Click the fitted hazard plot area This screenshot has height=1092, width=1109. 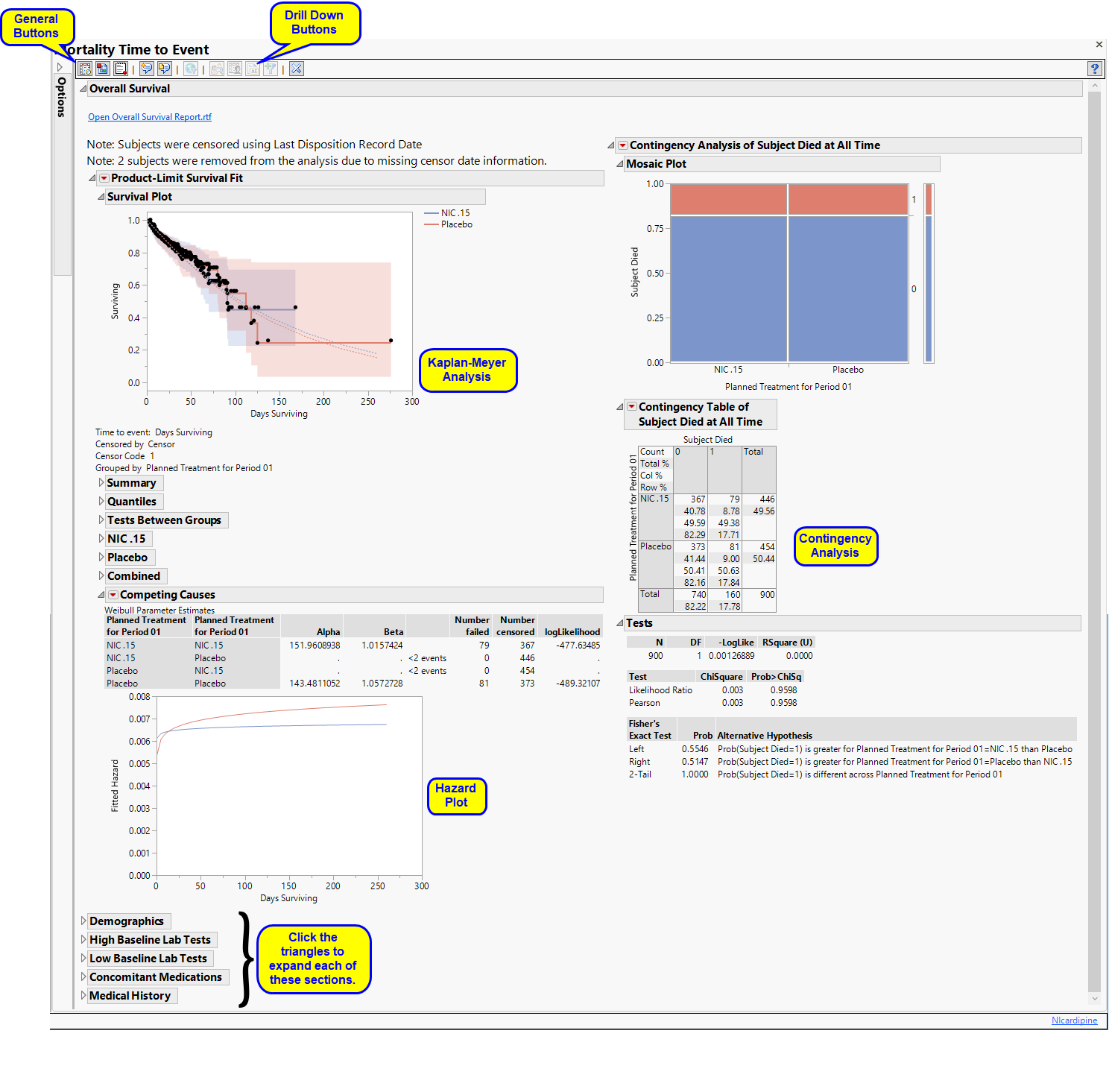(289, 786)
